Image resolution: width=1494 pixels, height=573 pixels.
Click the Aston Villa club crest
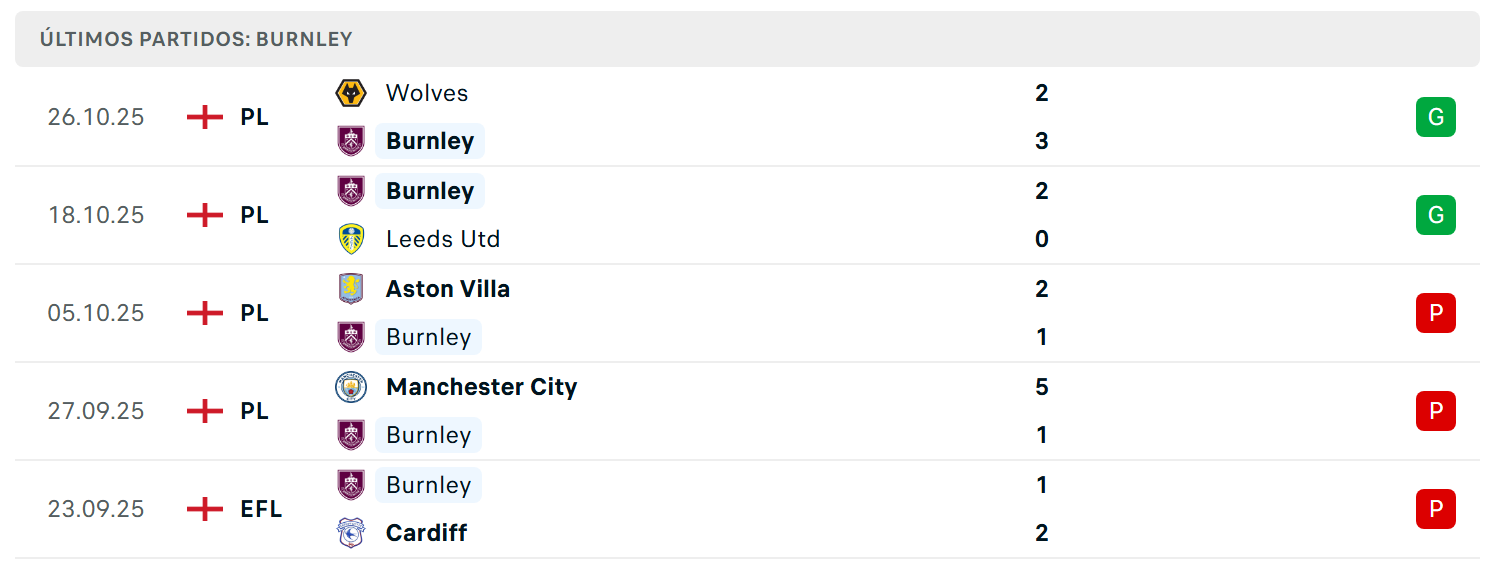click(x=351, y=289)
